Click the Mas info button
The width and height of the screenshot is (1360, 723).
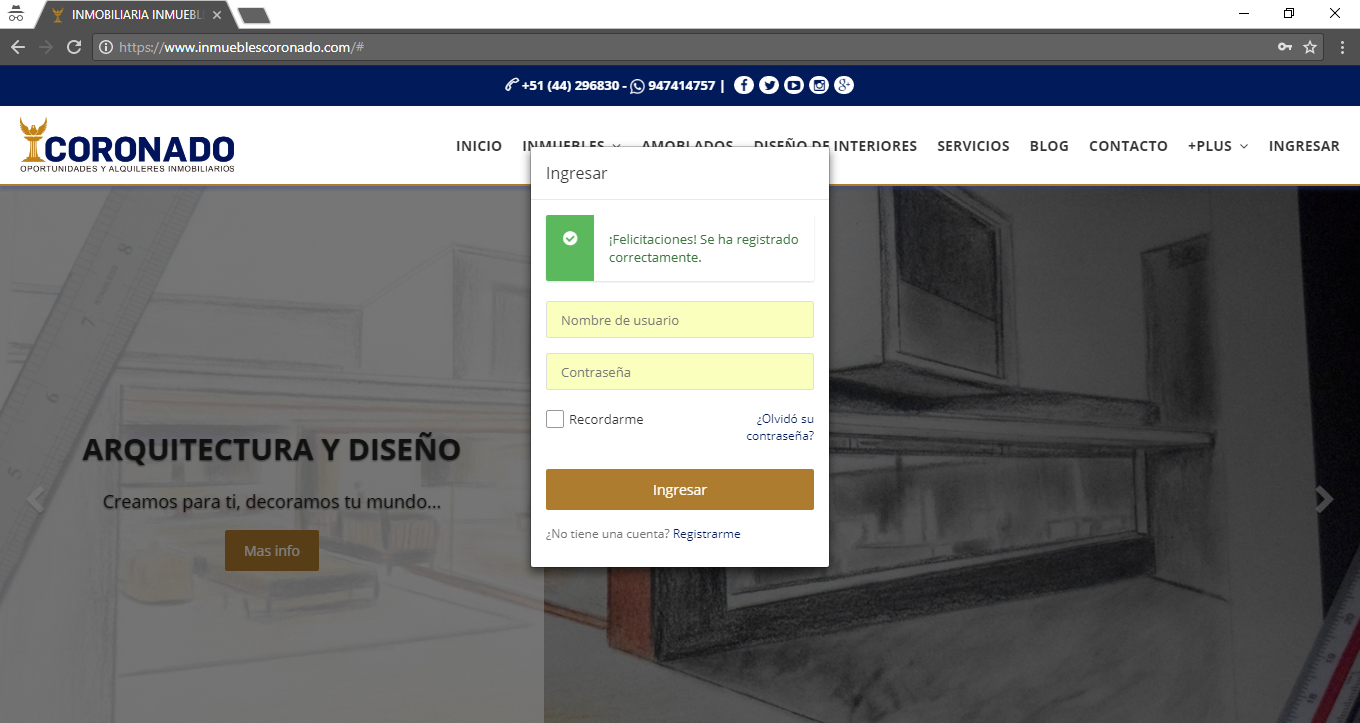[x=272, y=551]
